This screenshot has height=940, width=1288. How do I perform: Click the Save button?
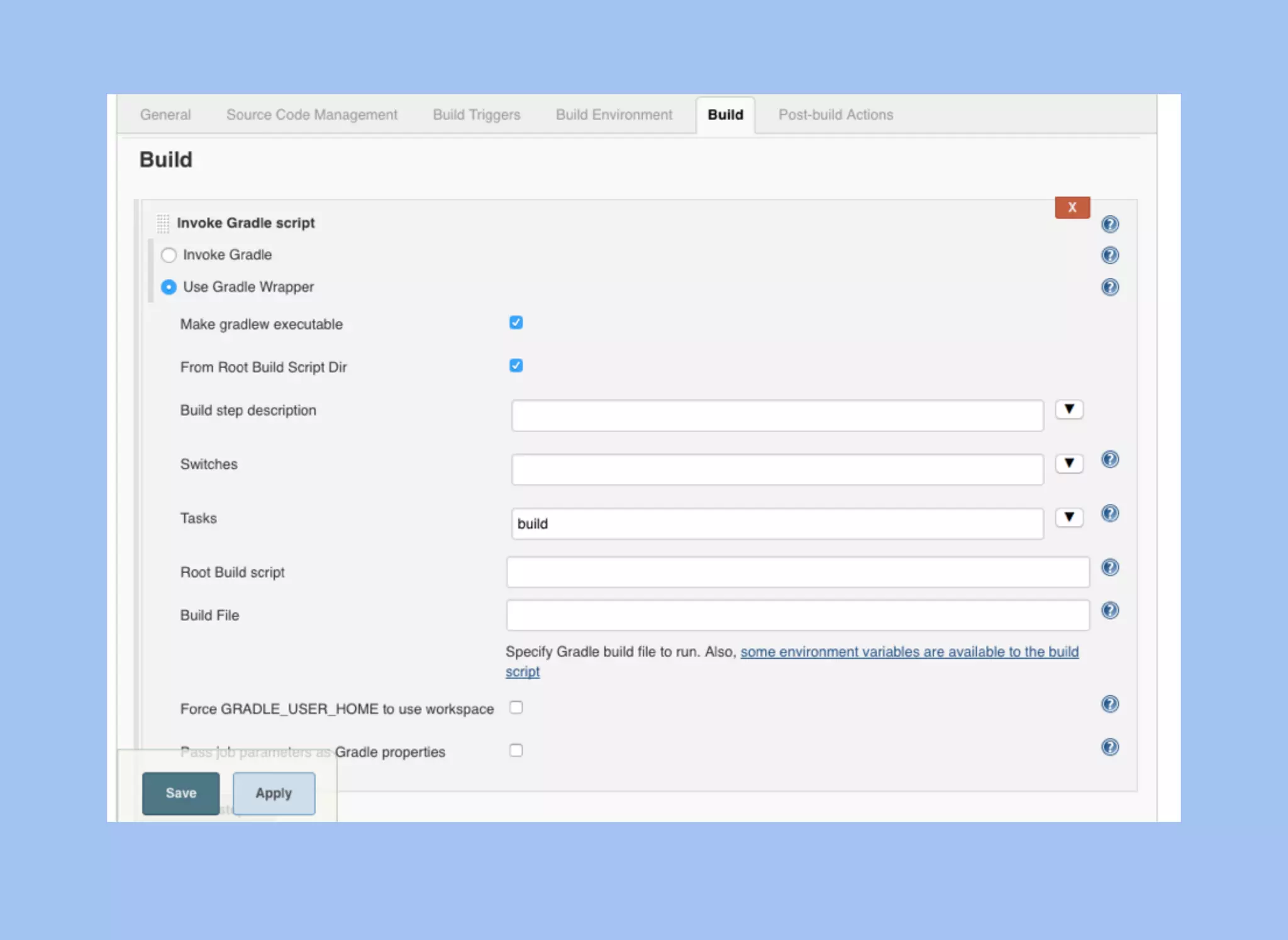[180, 793]
